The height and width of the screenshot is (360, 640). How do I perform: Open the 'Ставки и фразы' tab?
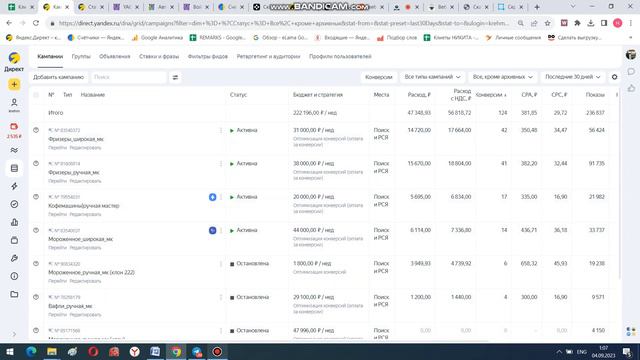click(159, 57)
